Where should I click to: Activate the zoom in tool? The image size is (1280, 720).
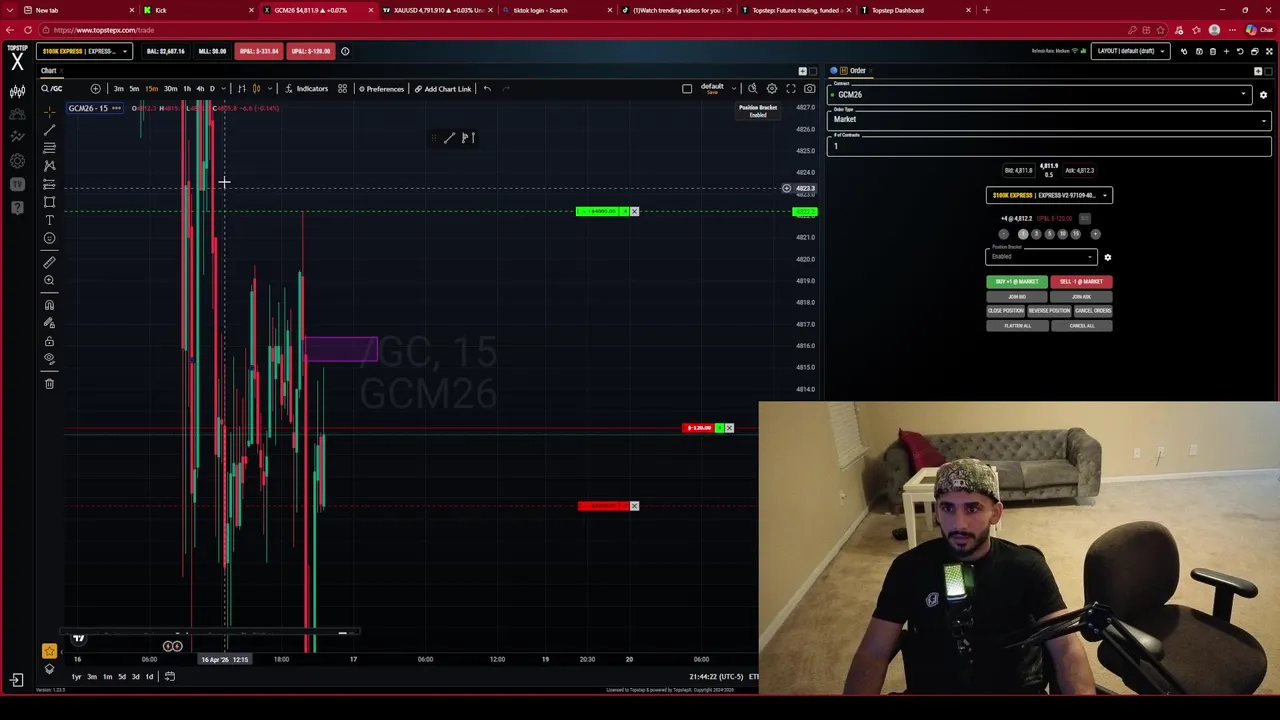tap(49, 280)
